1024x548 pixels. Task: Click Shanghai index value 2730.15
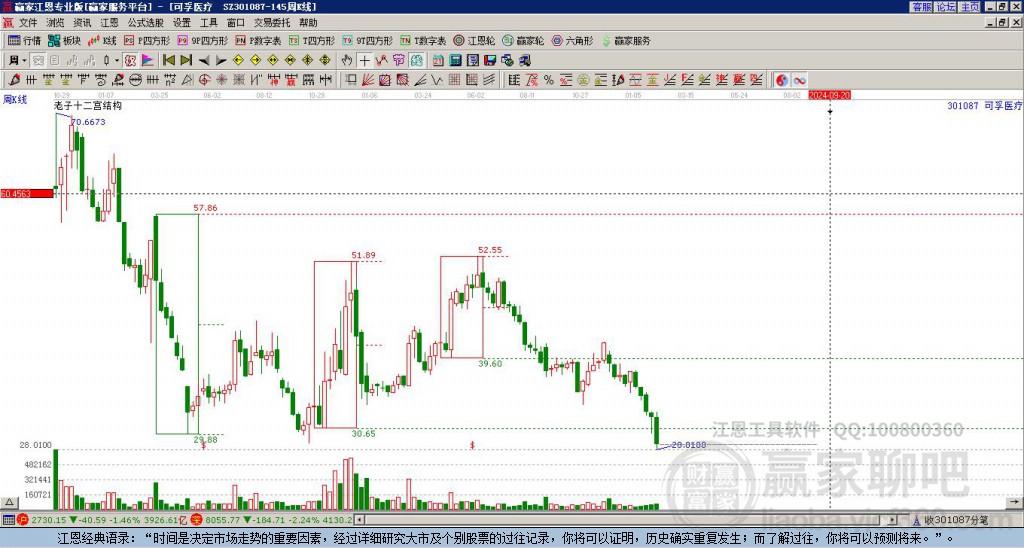pos(49,520)
